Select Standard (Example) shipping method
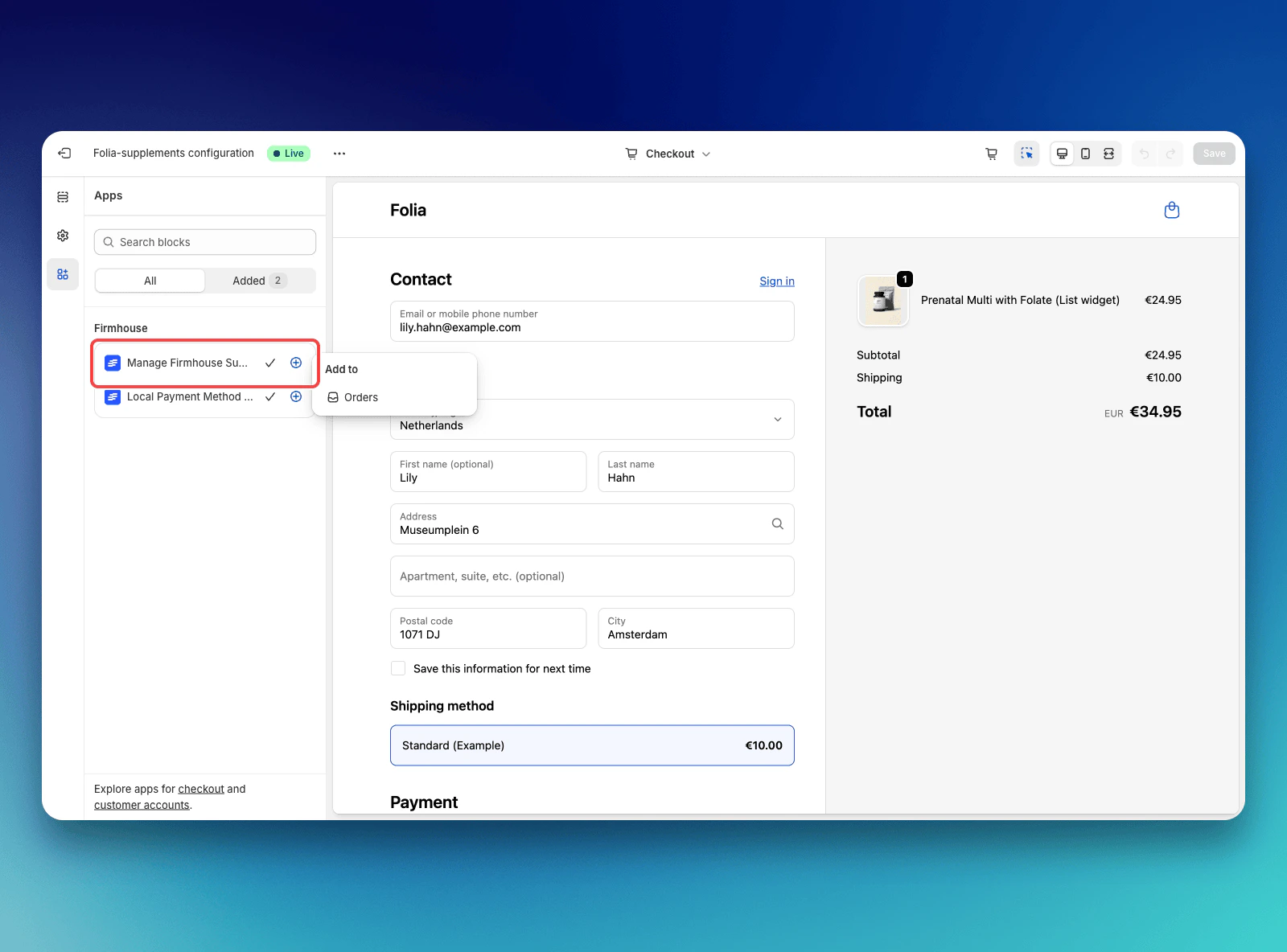The width and height of the screenshot is (1287, 952). click(x=591, y=745)
